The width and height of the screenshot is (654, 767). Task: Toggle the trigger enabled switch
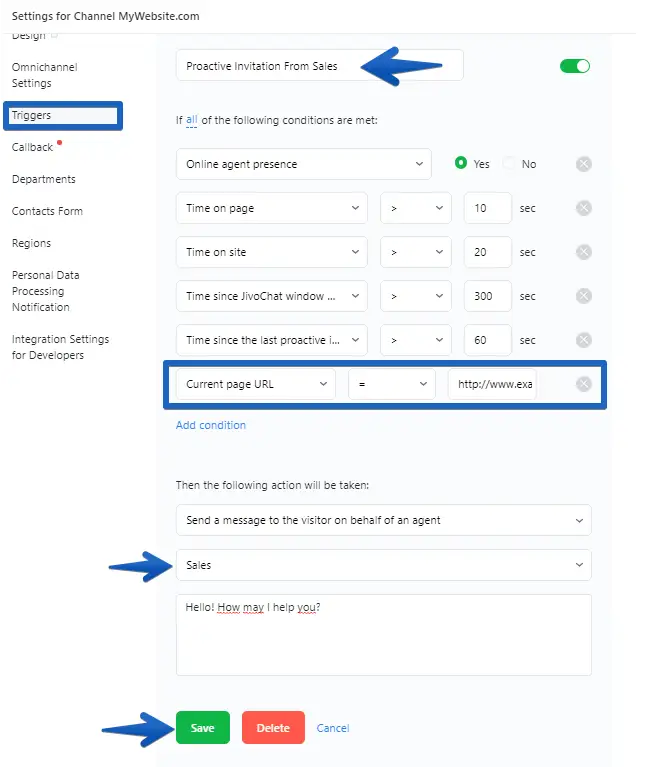(575, 66)
